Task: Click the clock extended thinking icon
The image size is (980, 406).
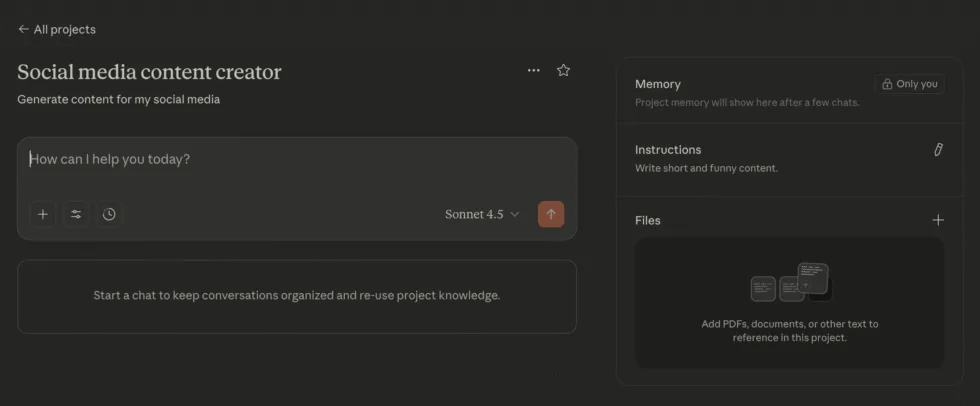Action: 109,214
